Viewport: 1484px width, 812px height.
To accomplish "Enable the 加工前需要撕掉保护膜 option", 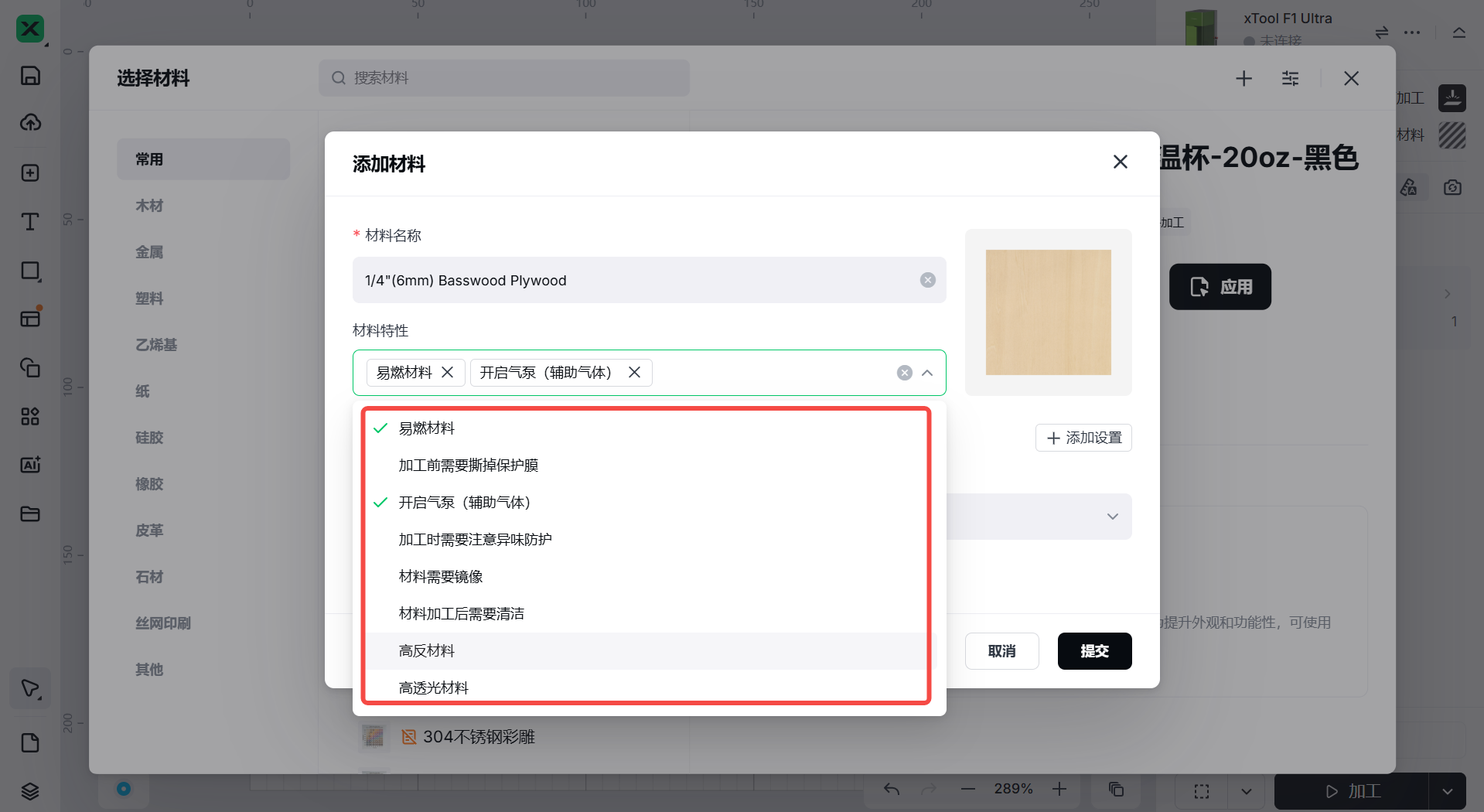I will pyautogui.click(x=468, y=466).
